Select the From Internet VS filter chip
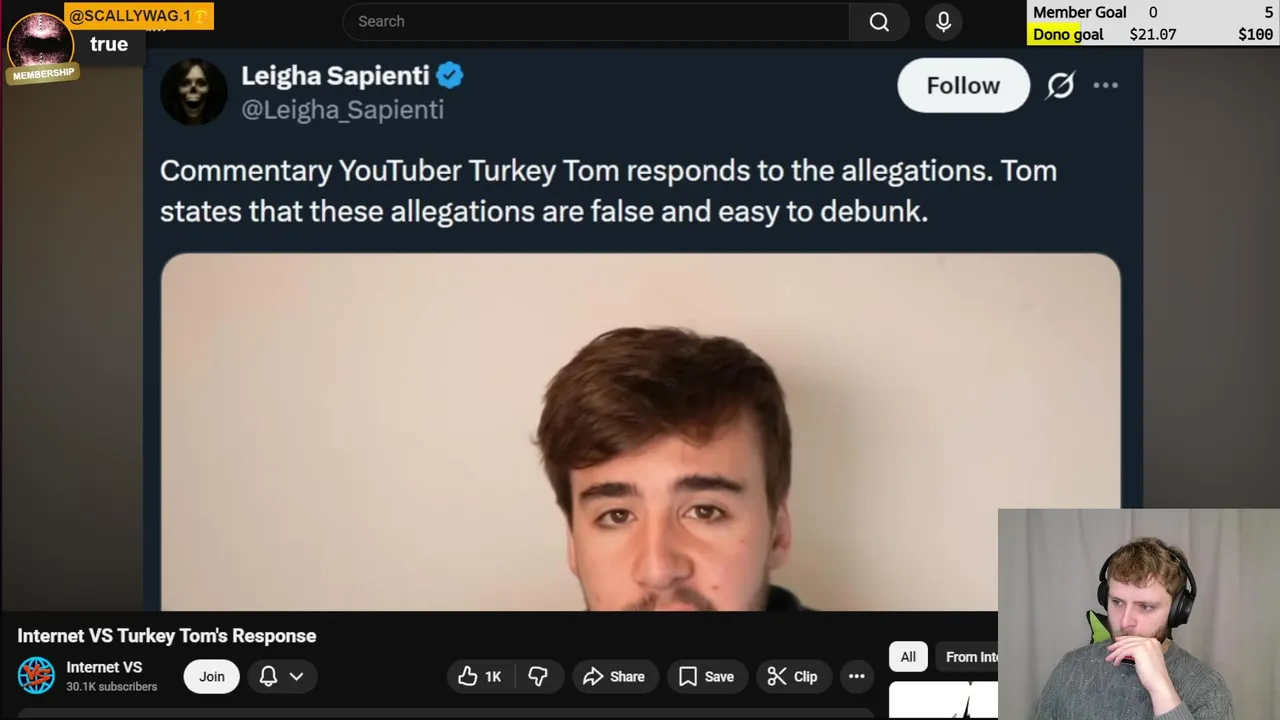 click(x=970, y=657)
